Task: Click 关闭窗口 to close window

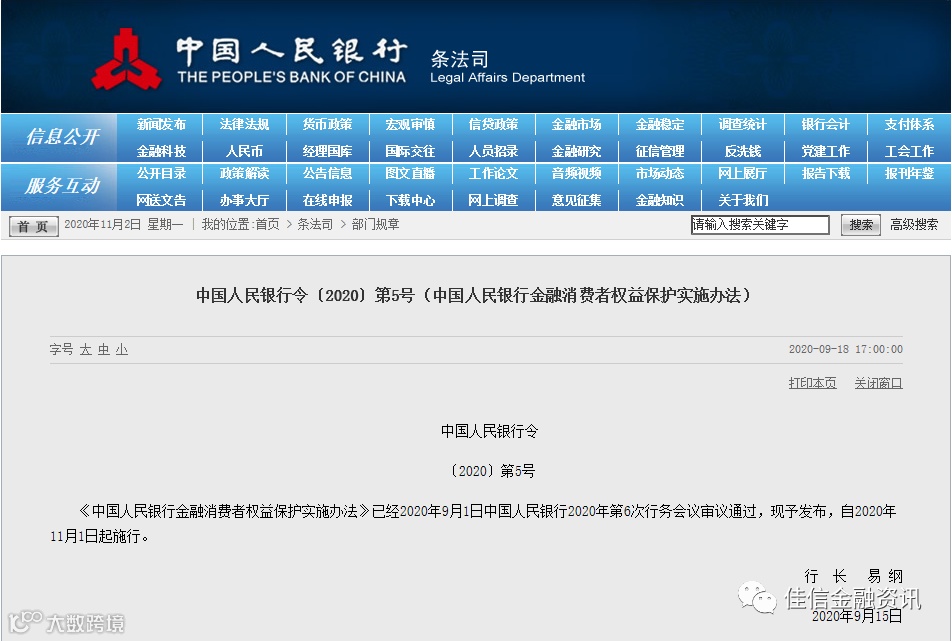Action: pyautogui.click(x=879, y=383)
